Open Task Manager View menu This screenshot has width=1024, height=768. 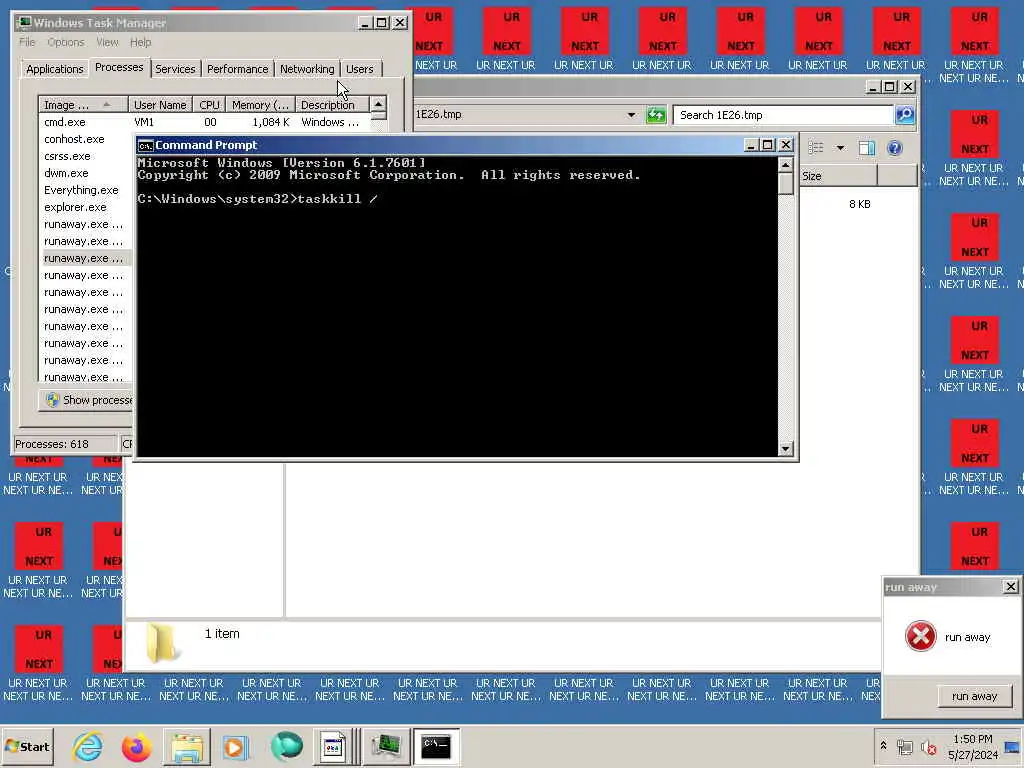[108, 42]
